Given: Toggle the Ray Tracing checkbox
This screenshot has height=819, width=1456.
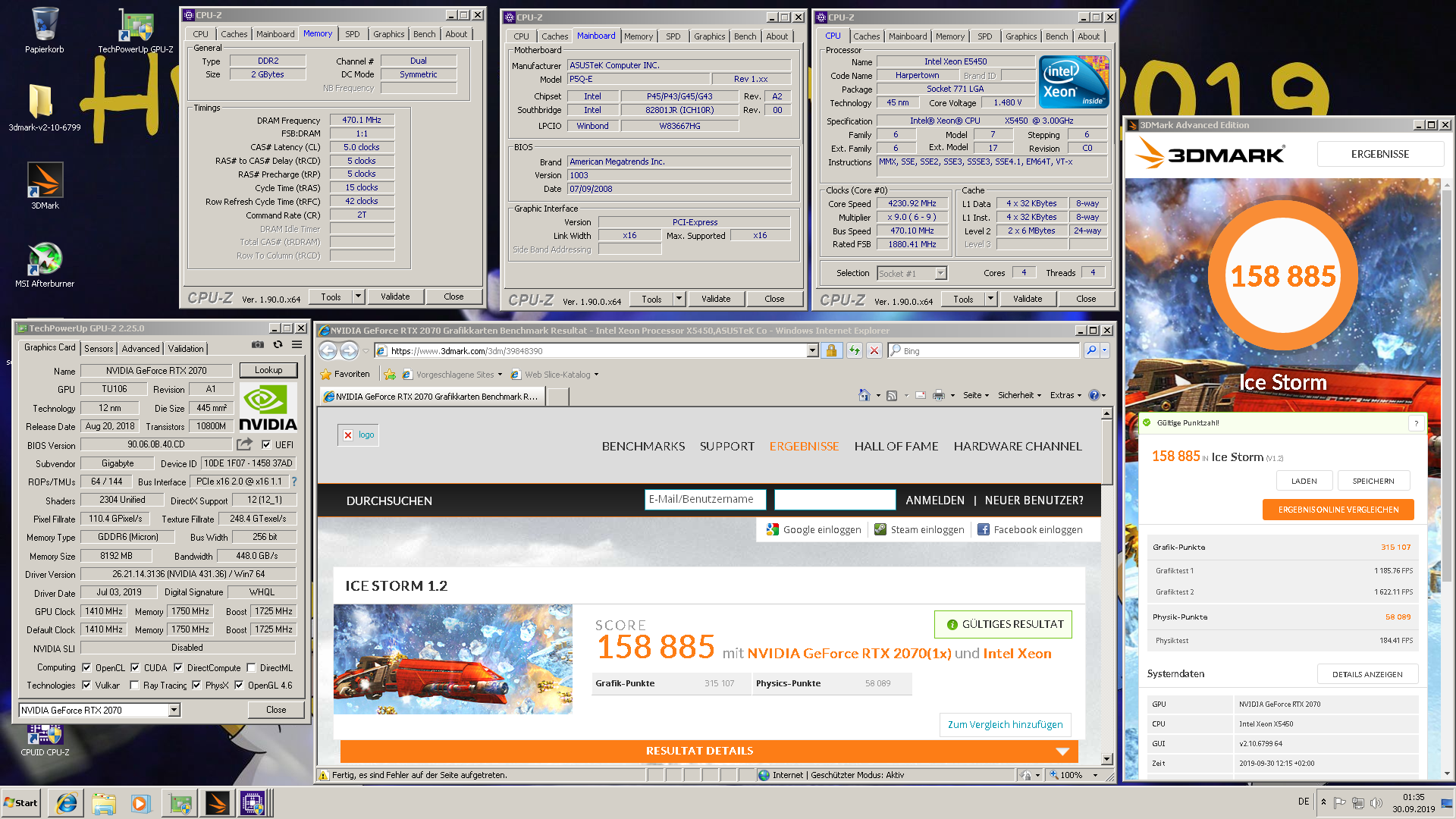Looking at the screenshot, I should pyautogui.click(x=134, y=686).
